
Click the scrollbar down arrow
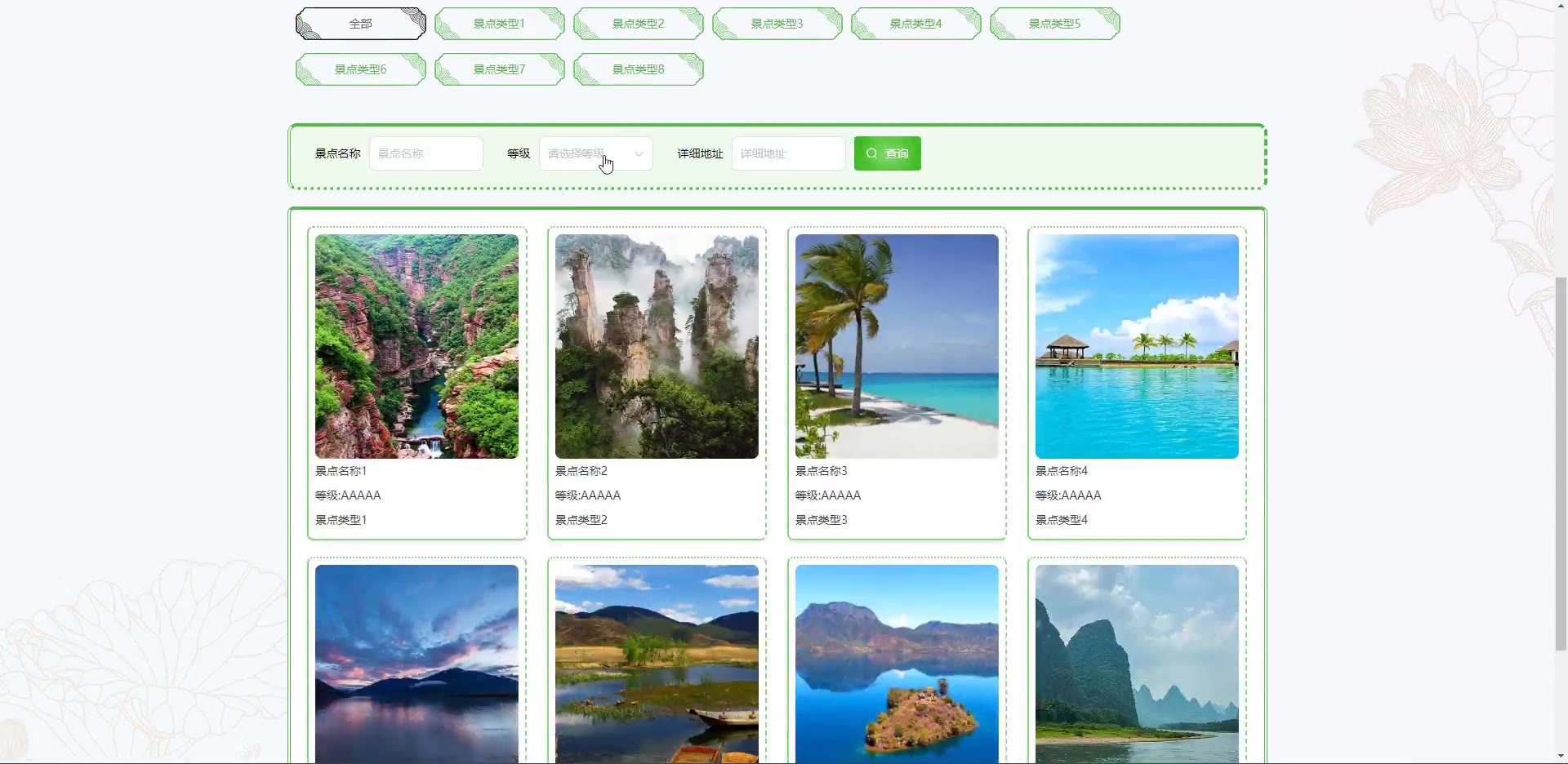[x=1561, y=756]
